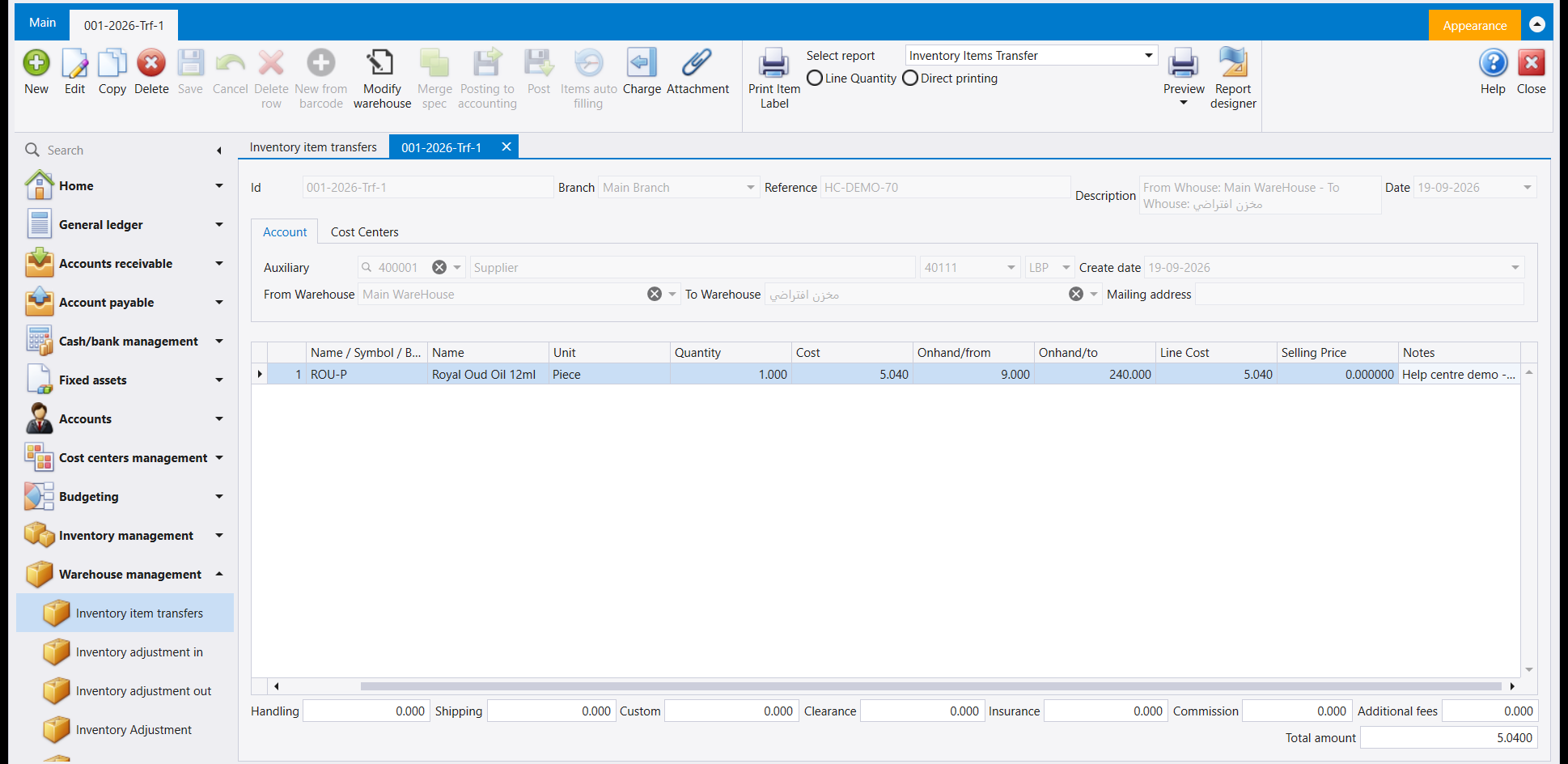The width and height of the screenshot is (1568, 764).
Task: Click the horizontal grid scrollbar
Action: 930,686
